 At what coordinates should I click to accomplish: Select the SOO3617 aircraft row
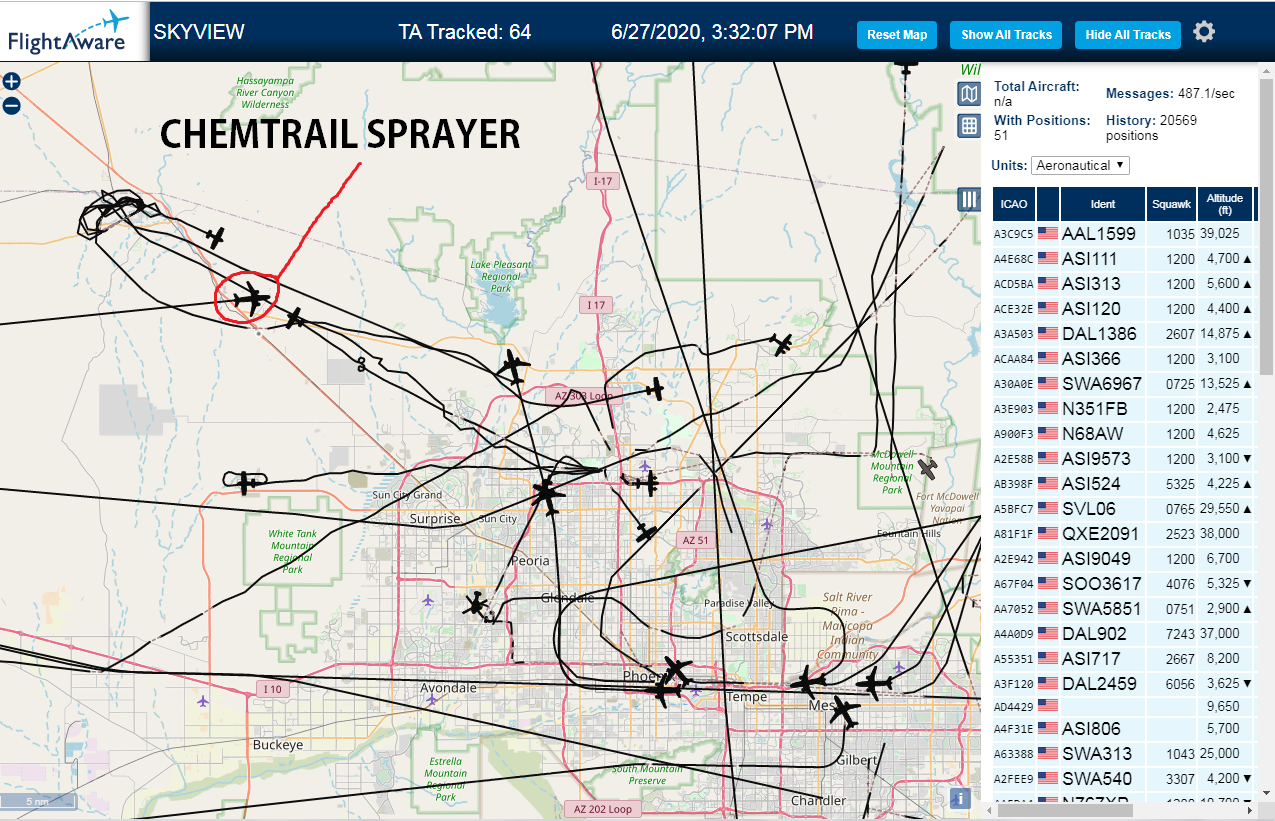point(1123,583)
